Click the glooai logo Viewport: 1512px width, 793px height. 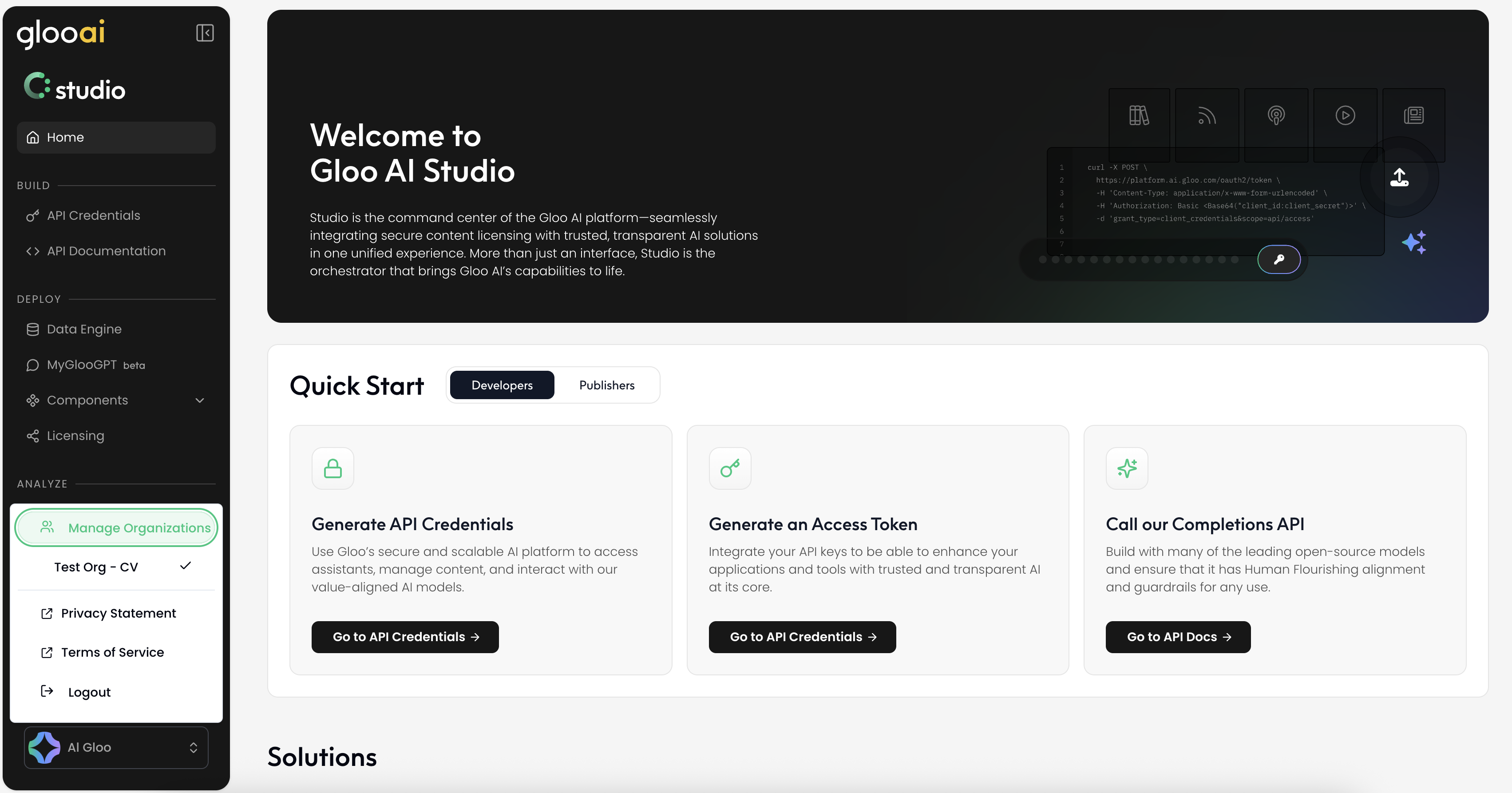pyautogui.click(x=61, y=33)
